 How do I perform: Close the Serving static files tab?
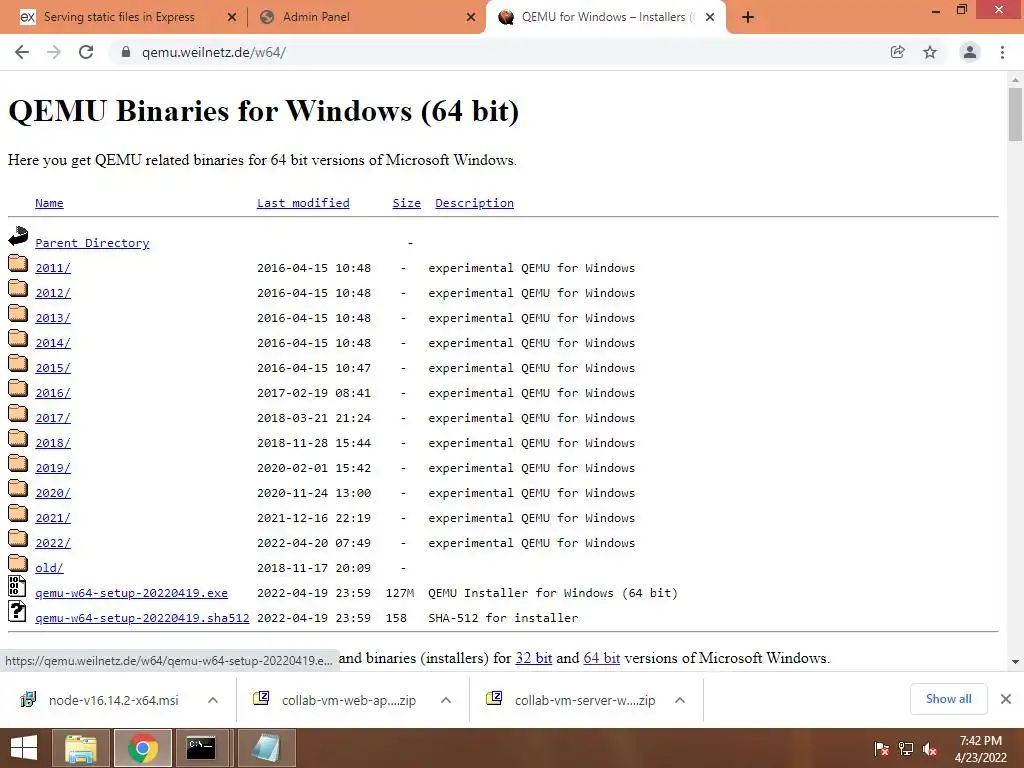point(231,18)
